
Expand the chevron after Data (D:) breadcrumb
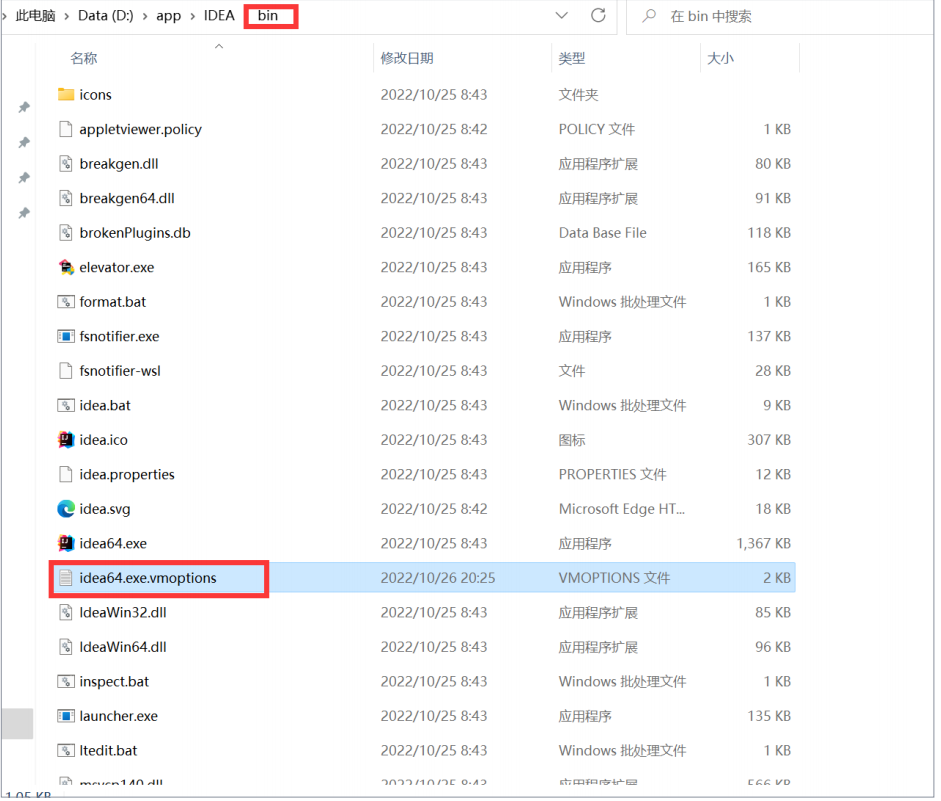point(145,16)
